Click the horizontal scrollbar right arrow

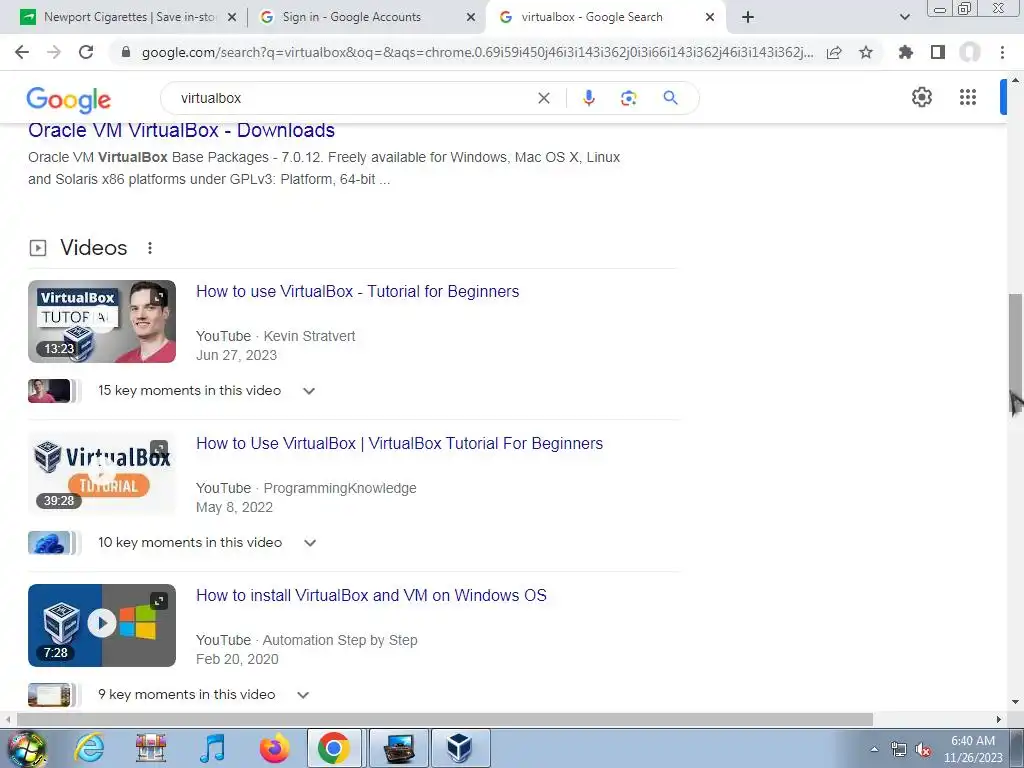click(999, 719)
